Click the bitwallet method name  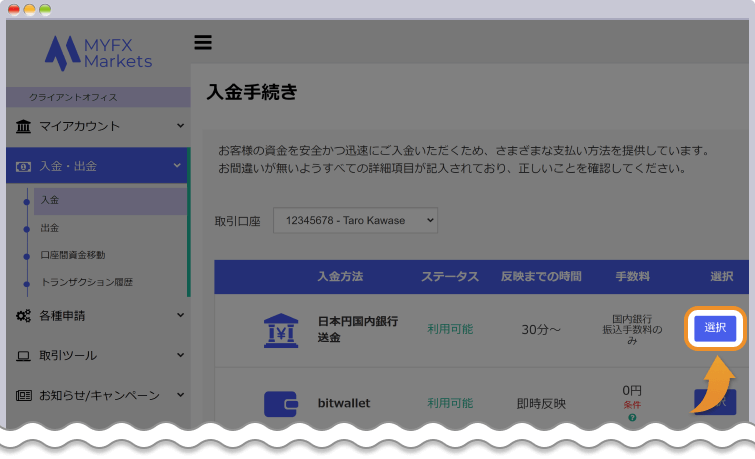click(x=344, y=403)
